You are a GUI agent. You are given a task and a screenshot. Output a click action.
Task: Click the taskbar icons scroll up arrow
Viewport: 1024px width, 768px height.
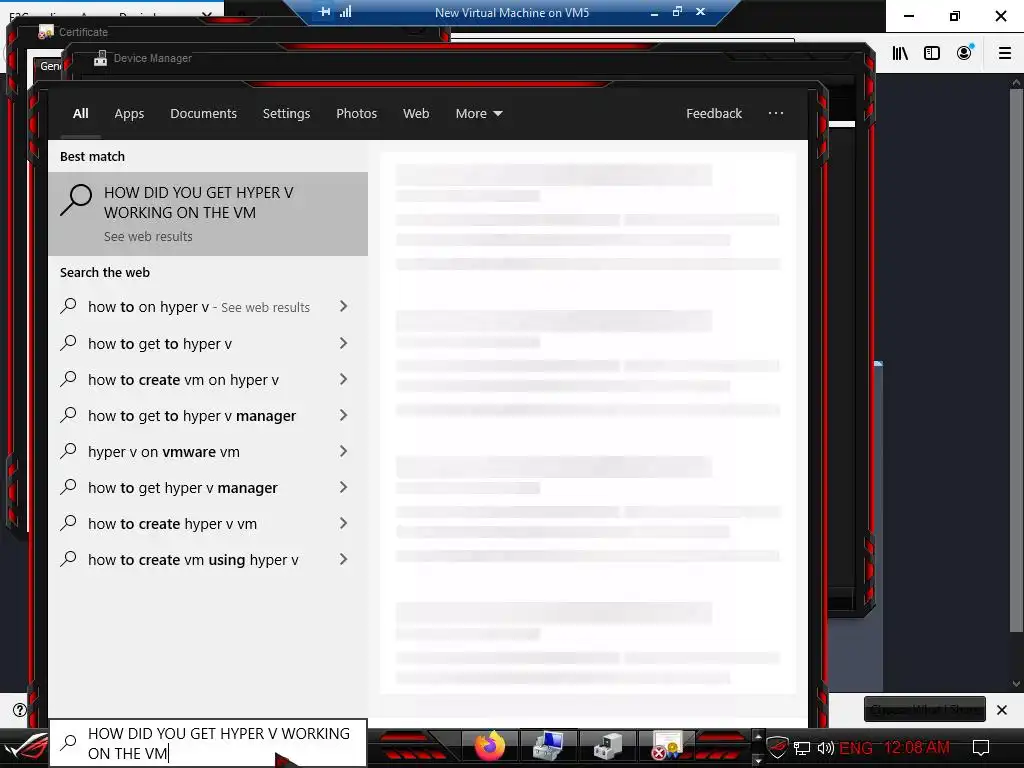(758, 736)
